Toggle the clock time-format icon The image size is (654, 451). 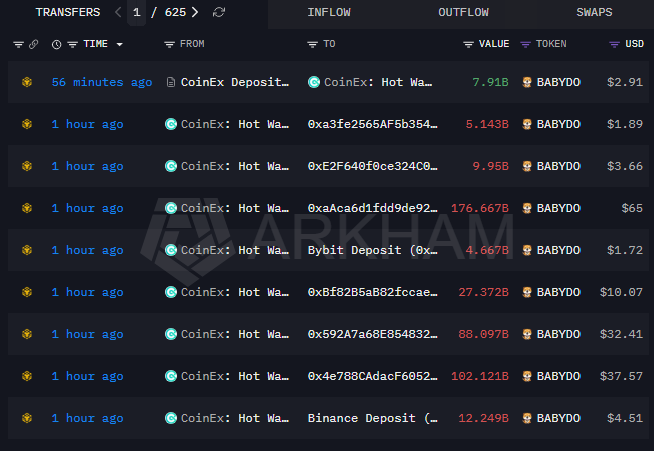tap(56, 44)
